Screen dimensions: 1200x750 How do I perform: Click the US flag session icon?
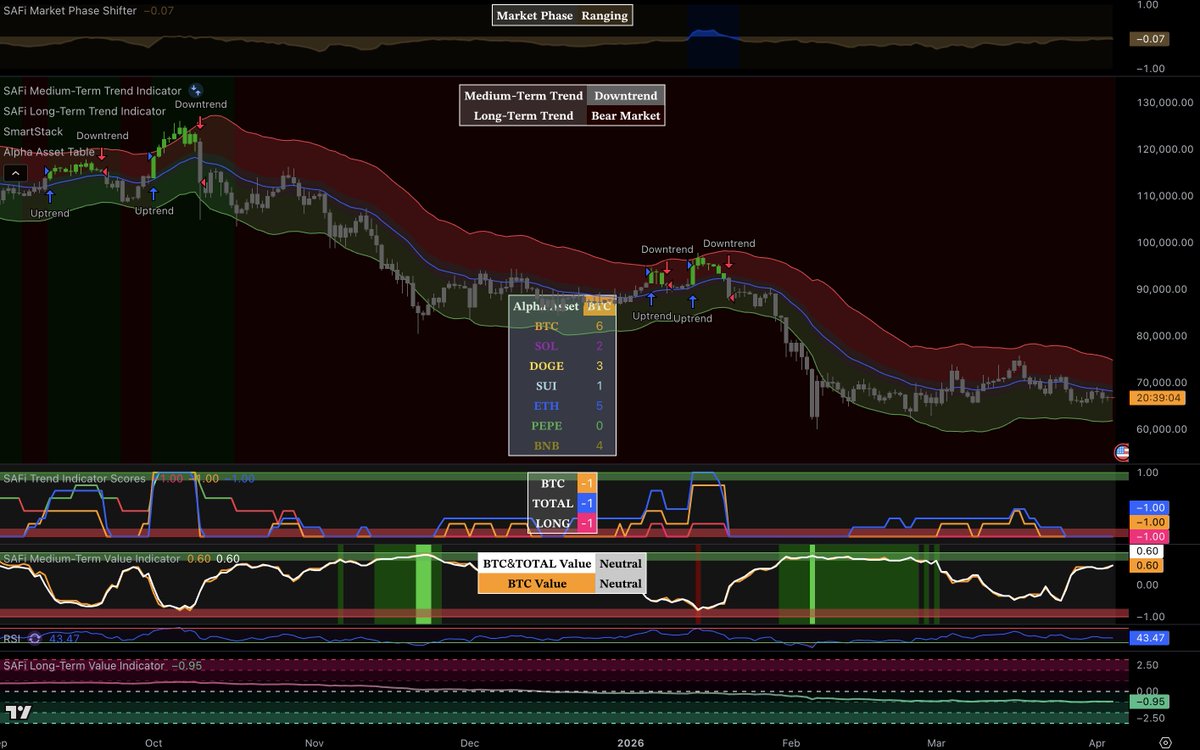point(1122,452)
